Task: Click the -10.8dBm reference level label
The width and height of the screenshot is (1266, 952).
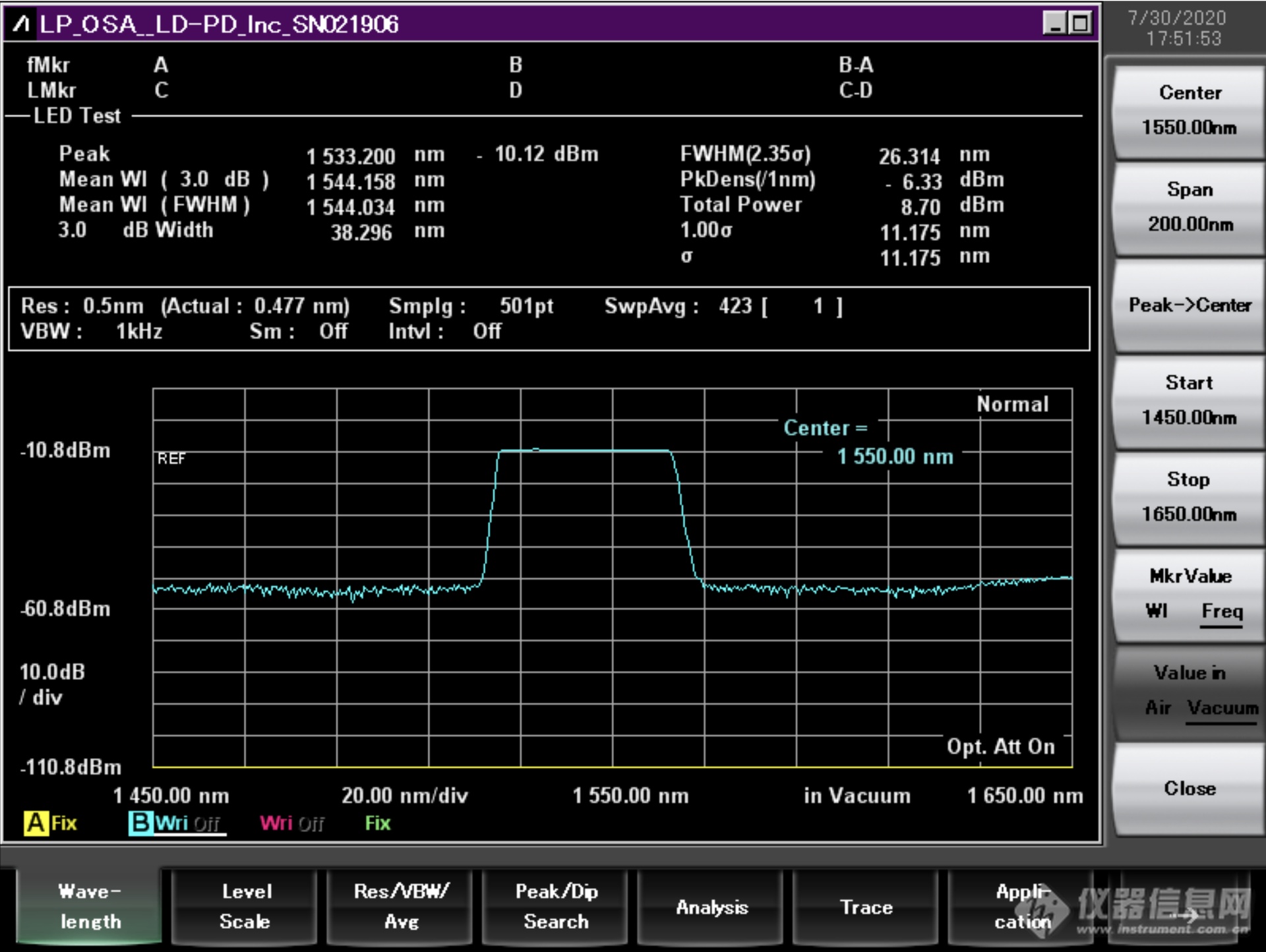Action: 65,450
